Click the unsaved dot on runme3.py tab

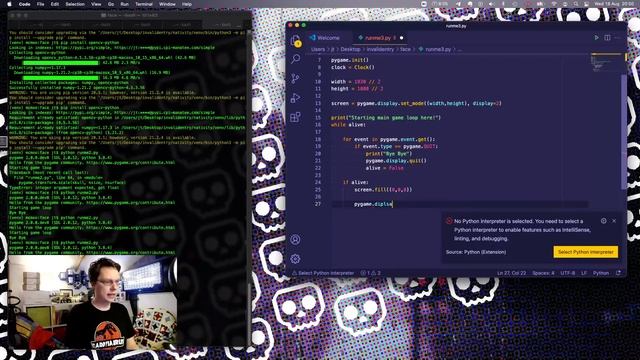click(x=402, y=38)
